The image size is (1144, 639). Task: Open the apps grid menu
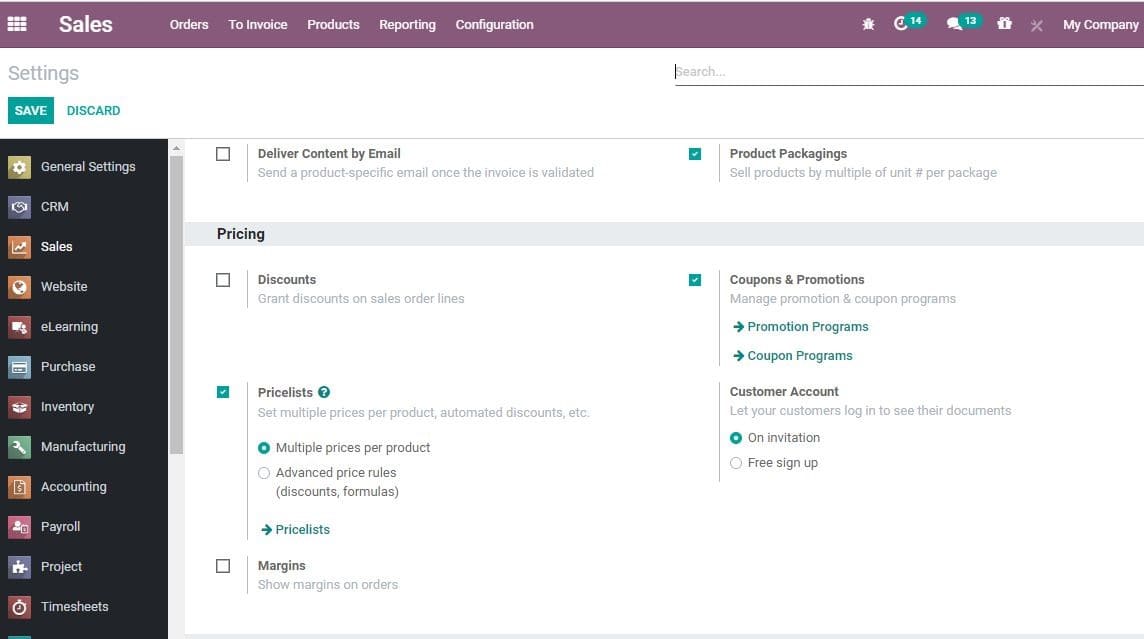coord(16,23)
